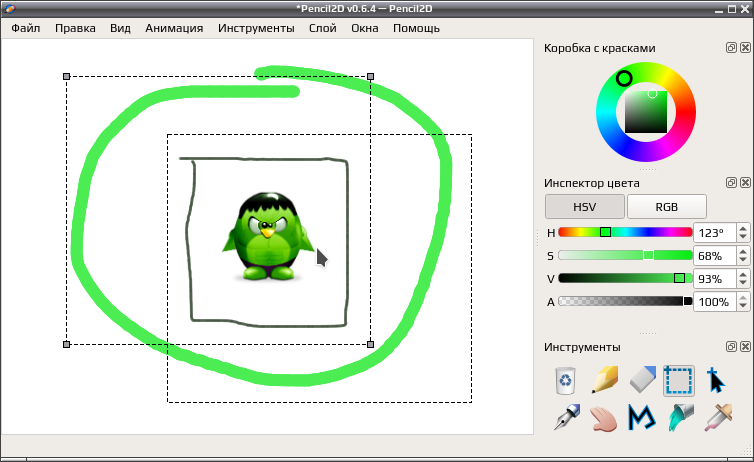The height and width of the screenshot is (462, 754).
Task: Float the Инспектор цвета panel
Action: click(x=731, y=183)
